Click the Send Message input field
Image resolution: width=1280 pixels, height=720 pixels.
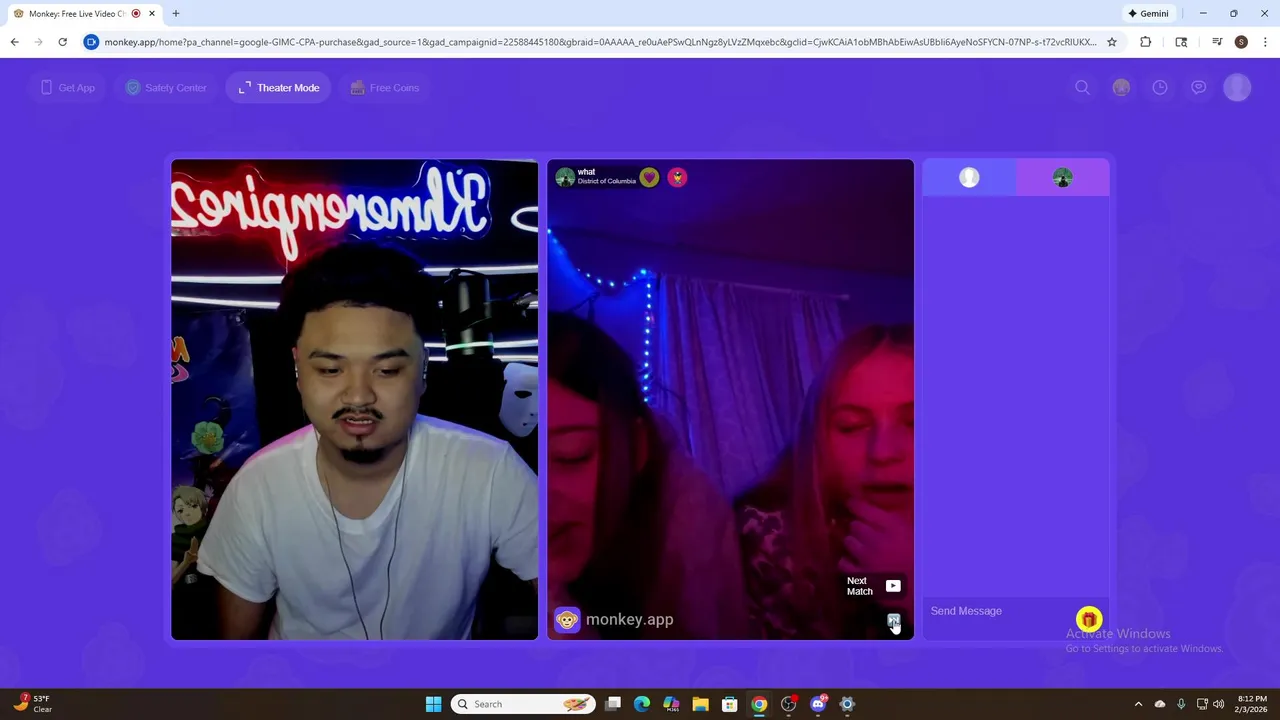point(998,611)
